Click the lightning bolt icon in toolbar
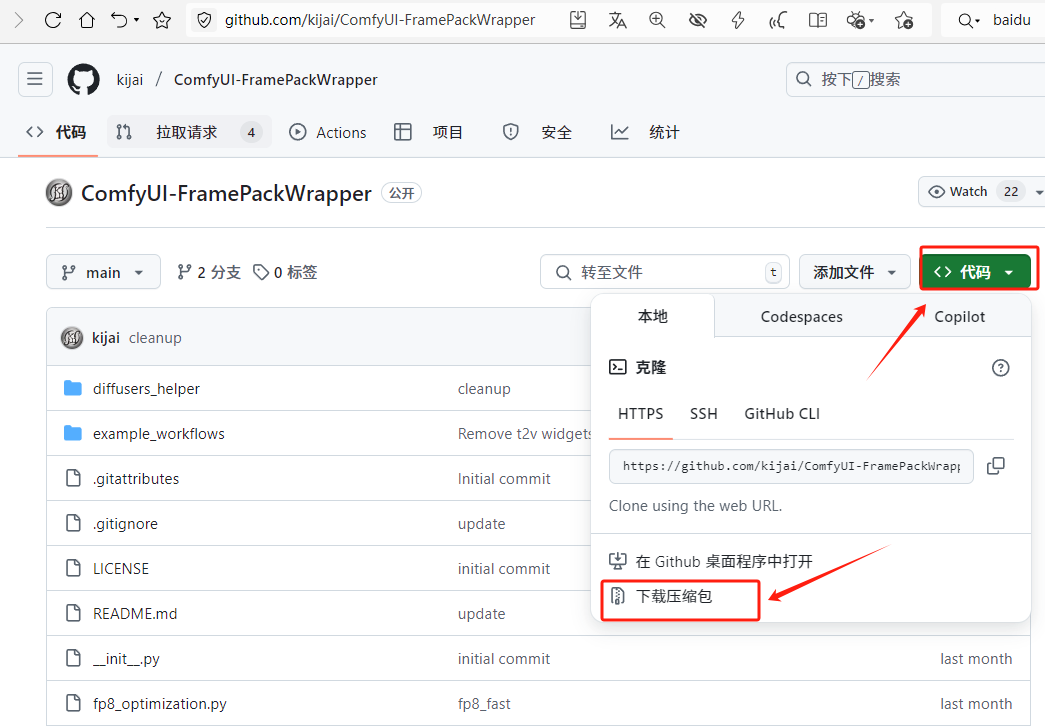Viewport: 1045px width, 726px height. [737, 21]
